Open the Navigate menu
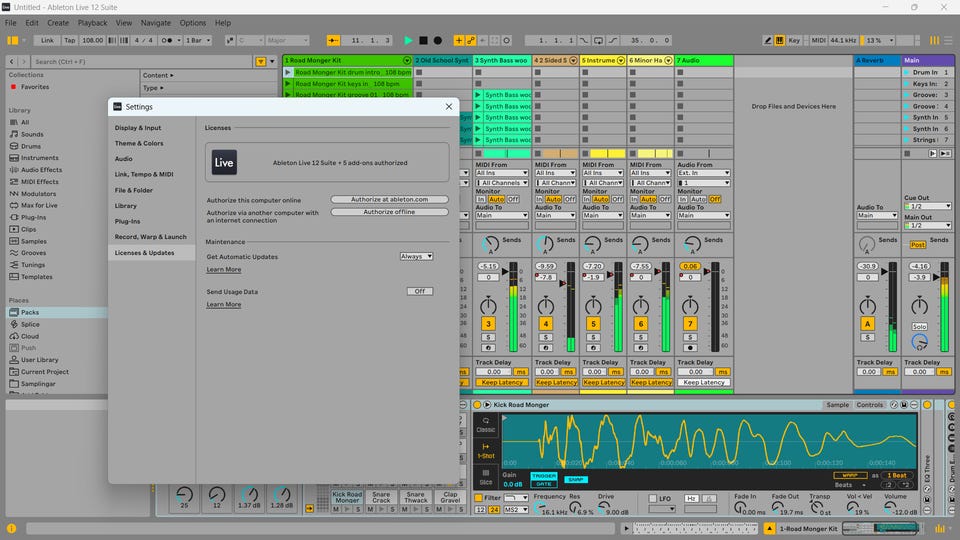This screenshot has height=540, width=960. (155, 22)
